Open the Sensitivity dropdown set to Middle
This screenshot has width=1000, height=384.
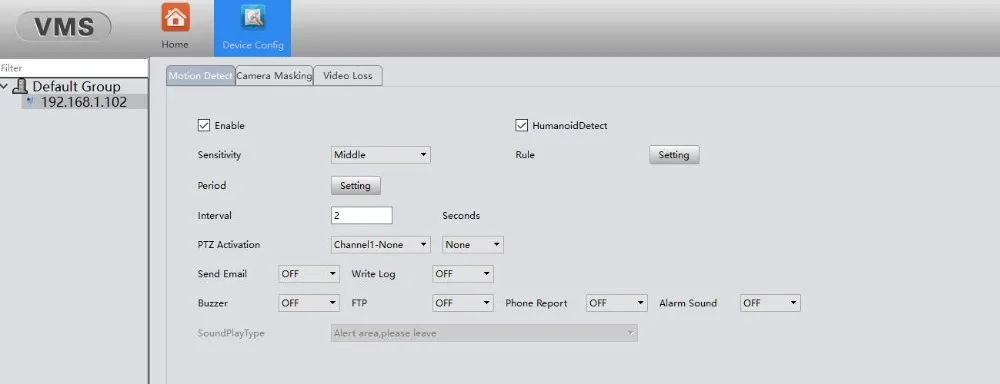point(381,154)
